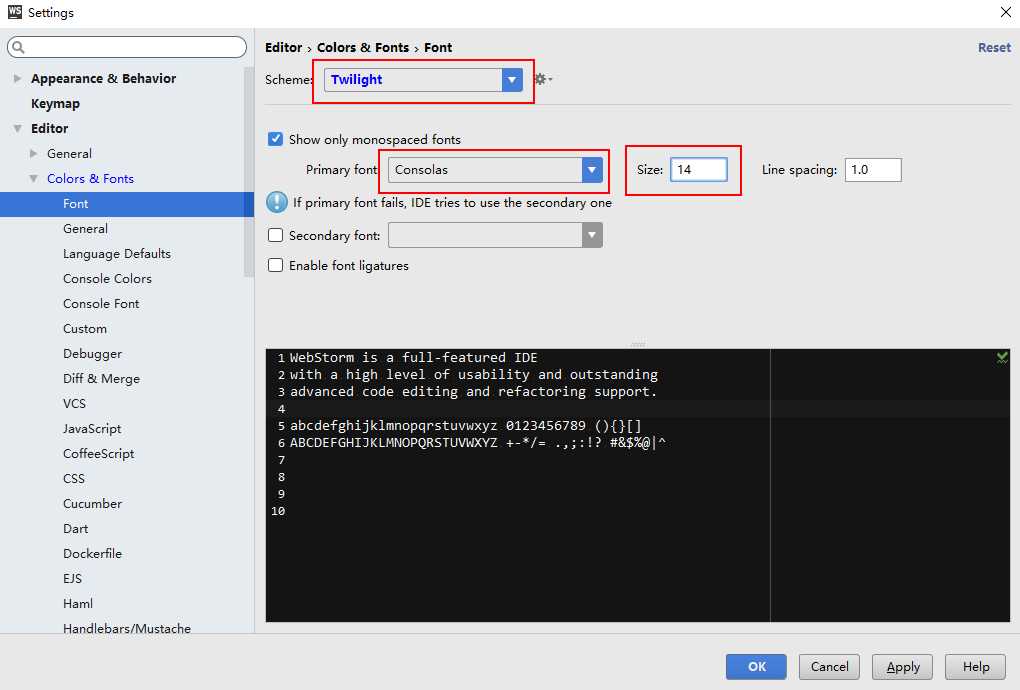Click the Help button
1020x690 pixels.
[976, 667]
